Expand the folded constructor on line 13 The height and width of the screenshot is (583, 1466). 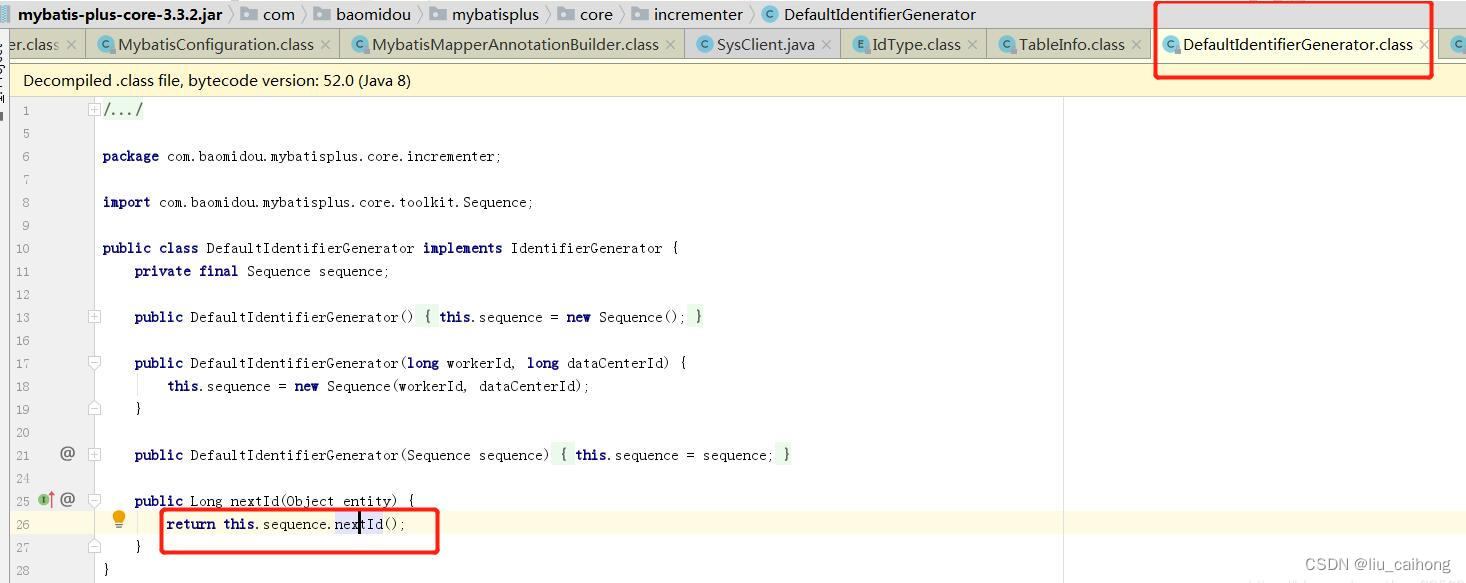(x=94, y=317)
